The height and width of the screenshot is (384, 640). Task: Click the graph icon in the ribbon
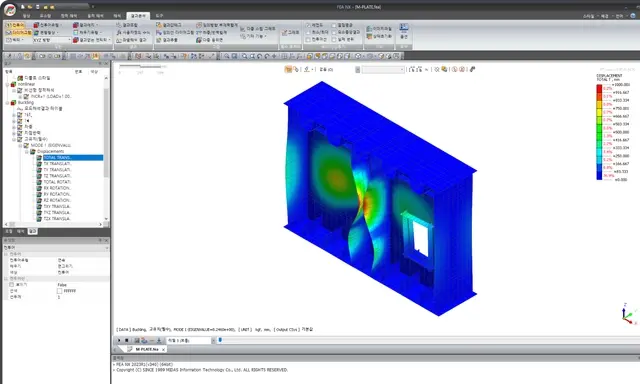[x=290, y=32]
